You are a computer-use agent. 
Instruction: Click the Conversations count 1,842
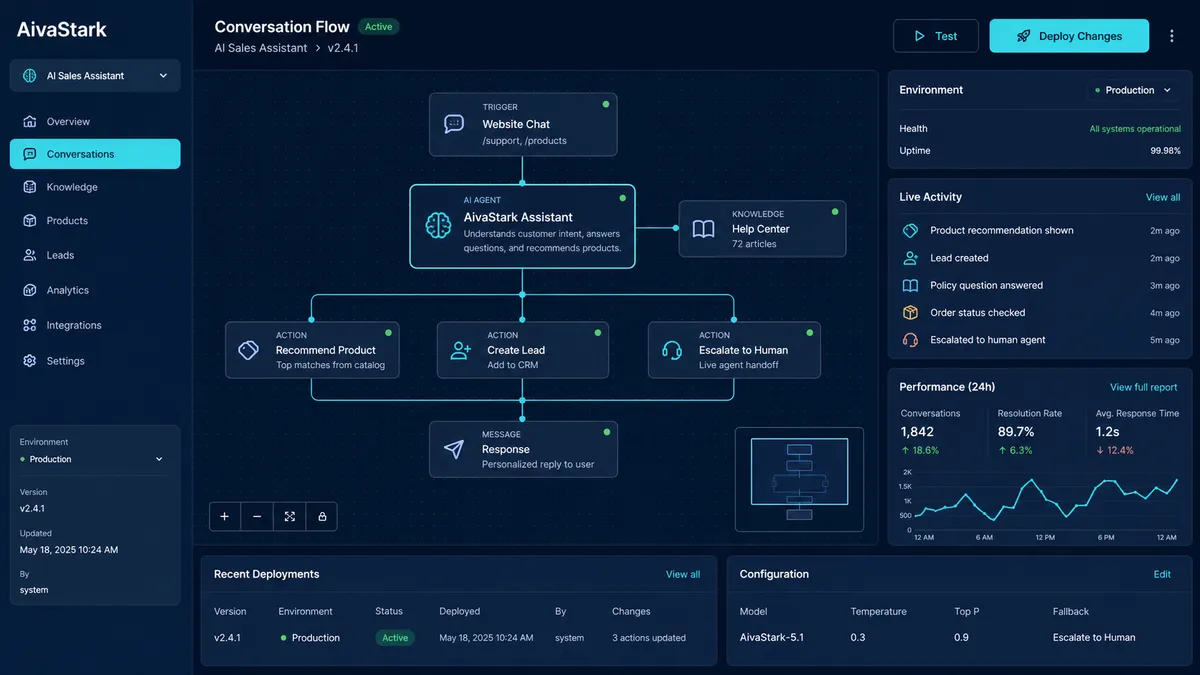coord(917,432)
